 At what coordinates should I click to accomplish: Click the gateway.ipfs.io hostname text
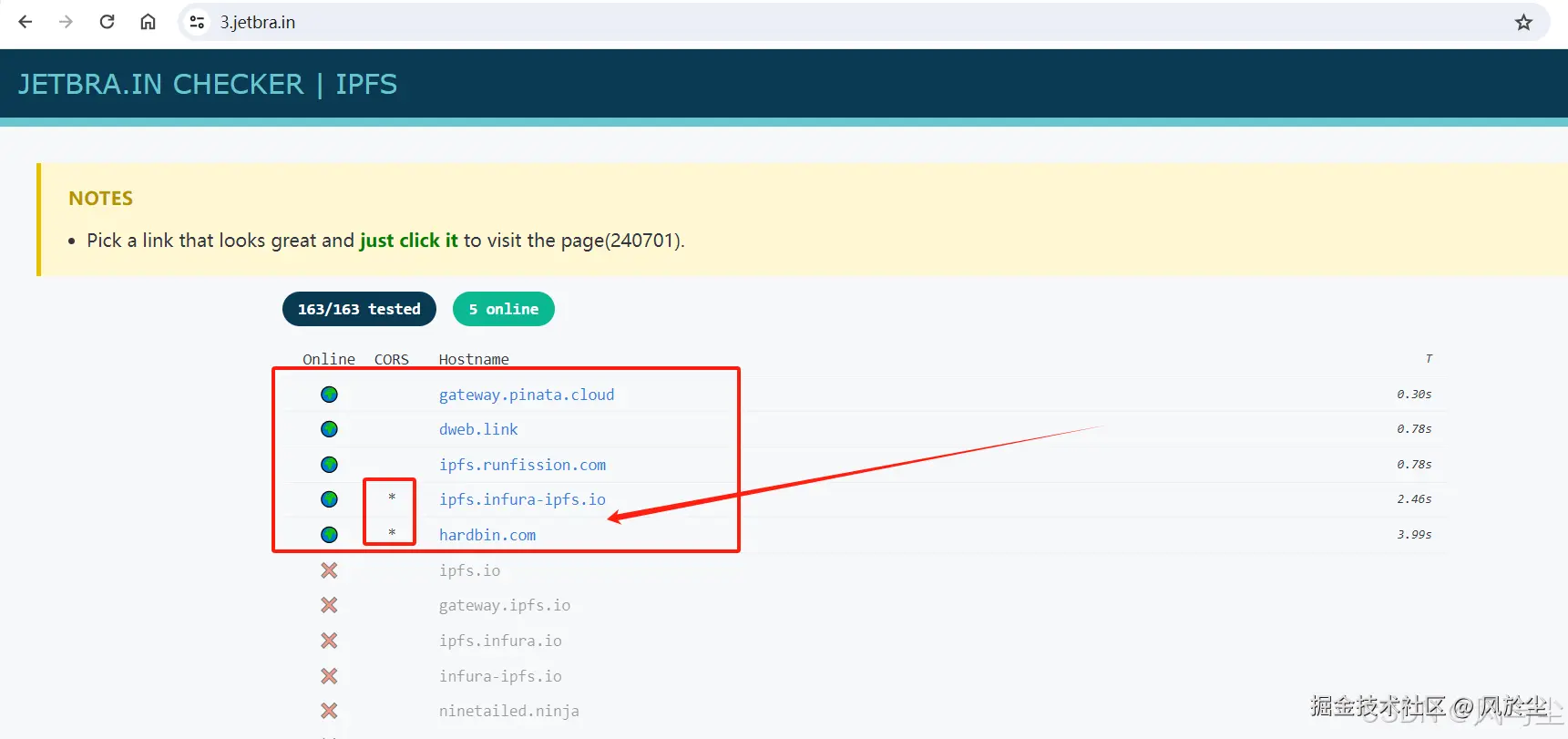(x=505, y=605)
